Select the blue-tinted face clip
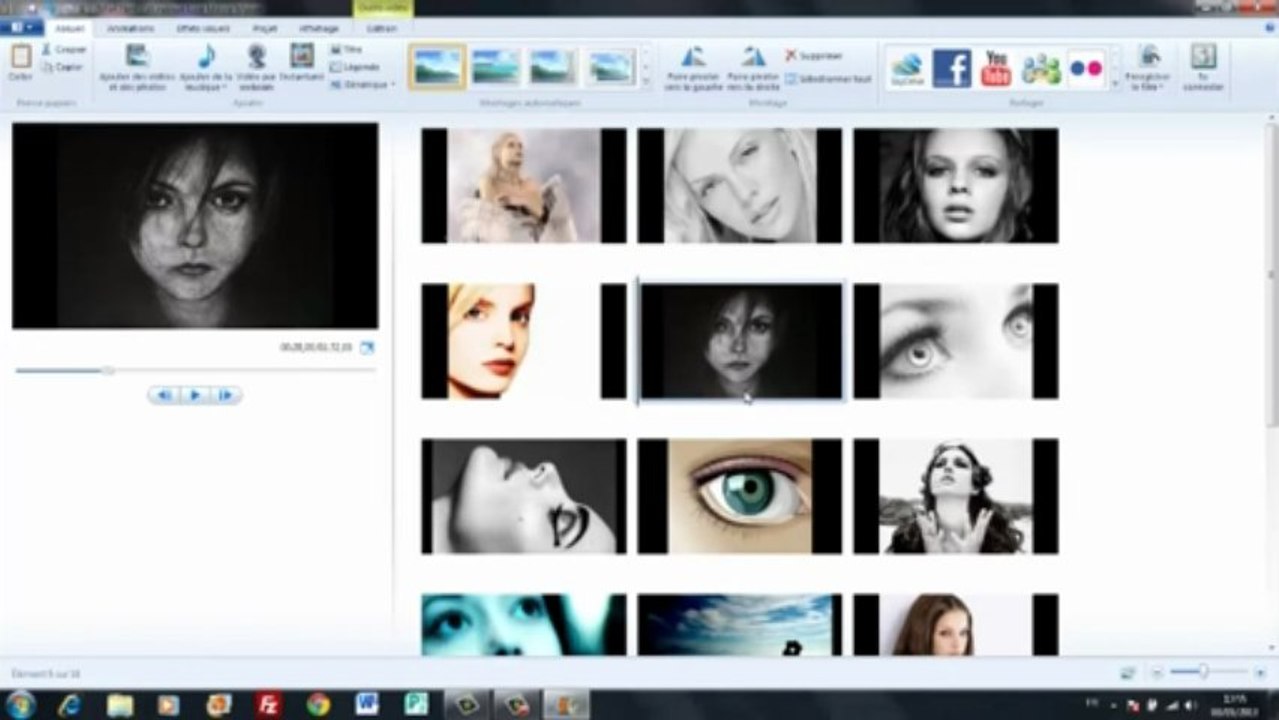 click(524, 625)
